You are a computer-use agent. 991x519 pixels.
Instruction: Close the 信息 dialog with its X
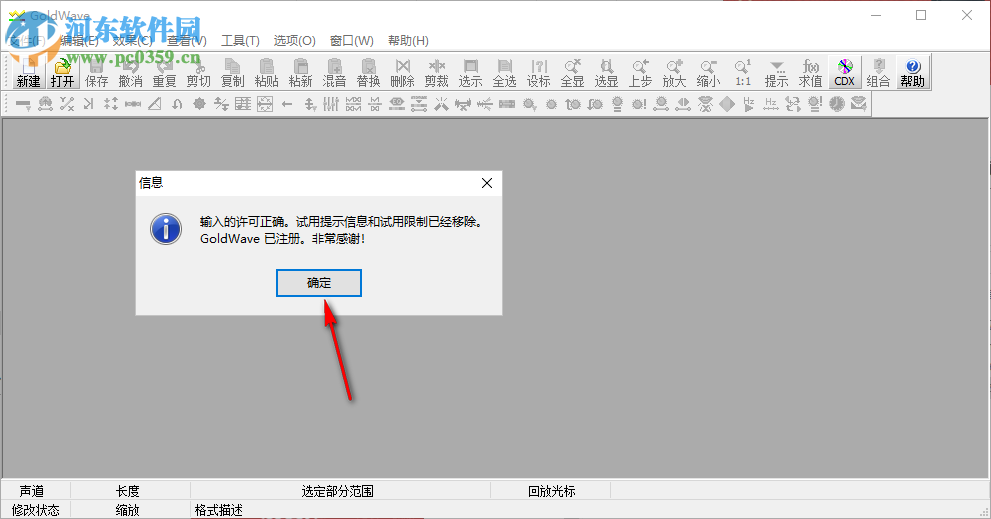(x=487, y=183)
